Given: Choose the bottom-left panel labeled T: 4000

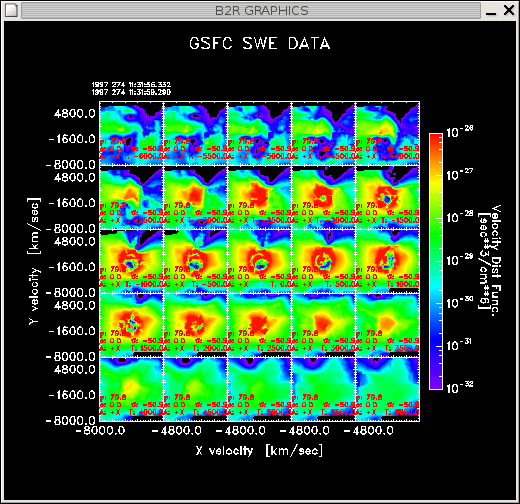Looking at the screenshot, I should coord(131,389).
